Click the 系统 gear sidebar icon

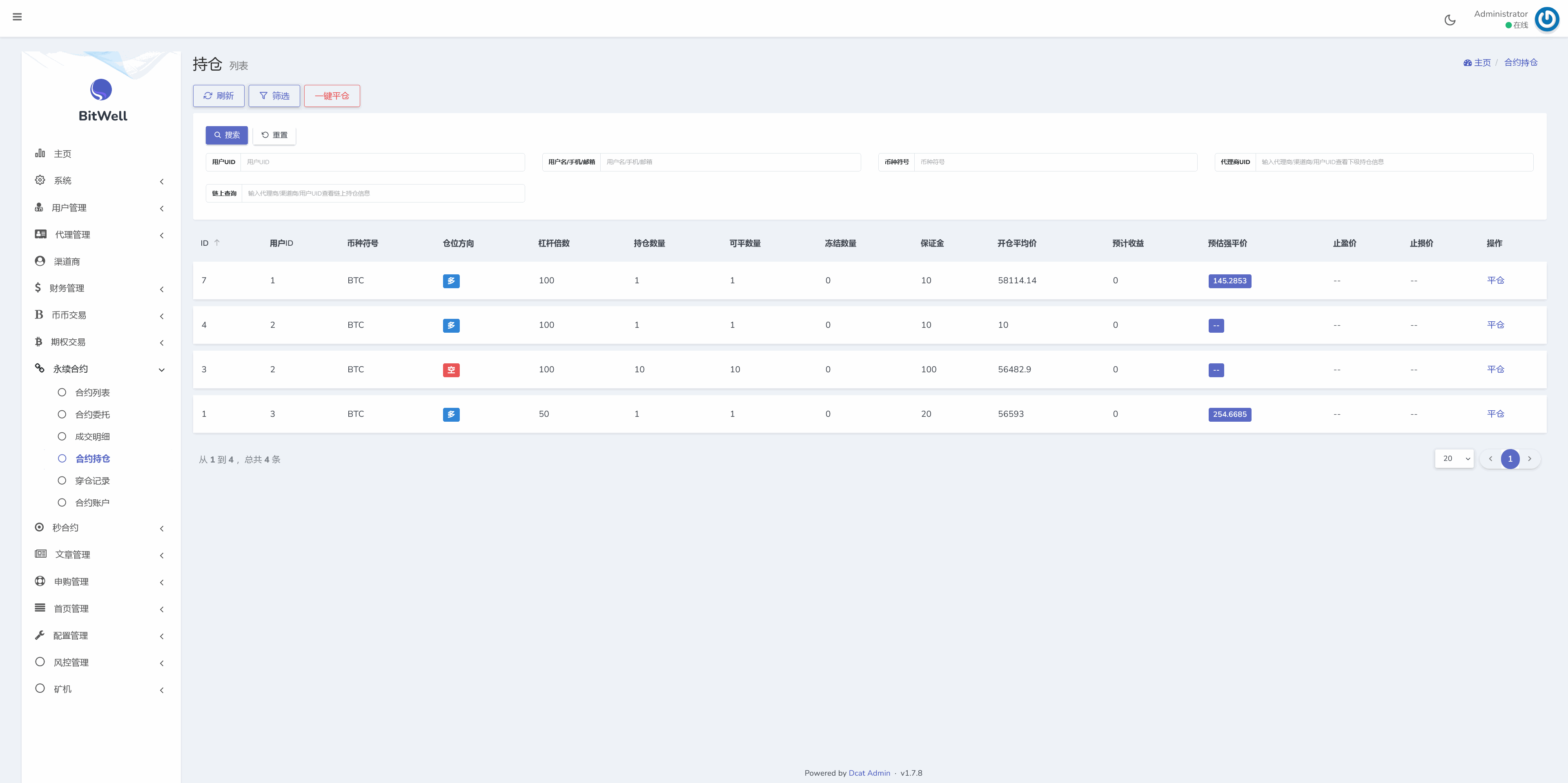coord(40,180)
